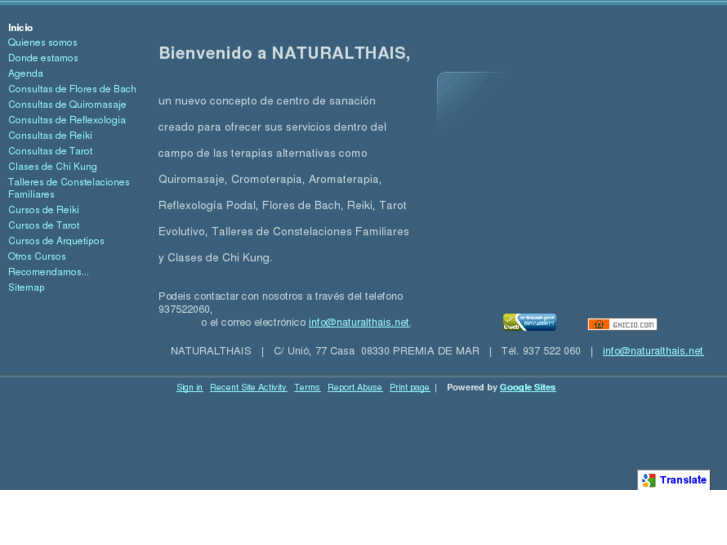Open Talleres de Constelaciones Familiares

(x=68, y=188)
